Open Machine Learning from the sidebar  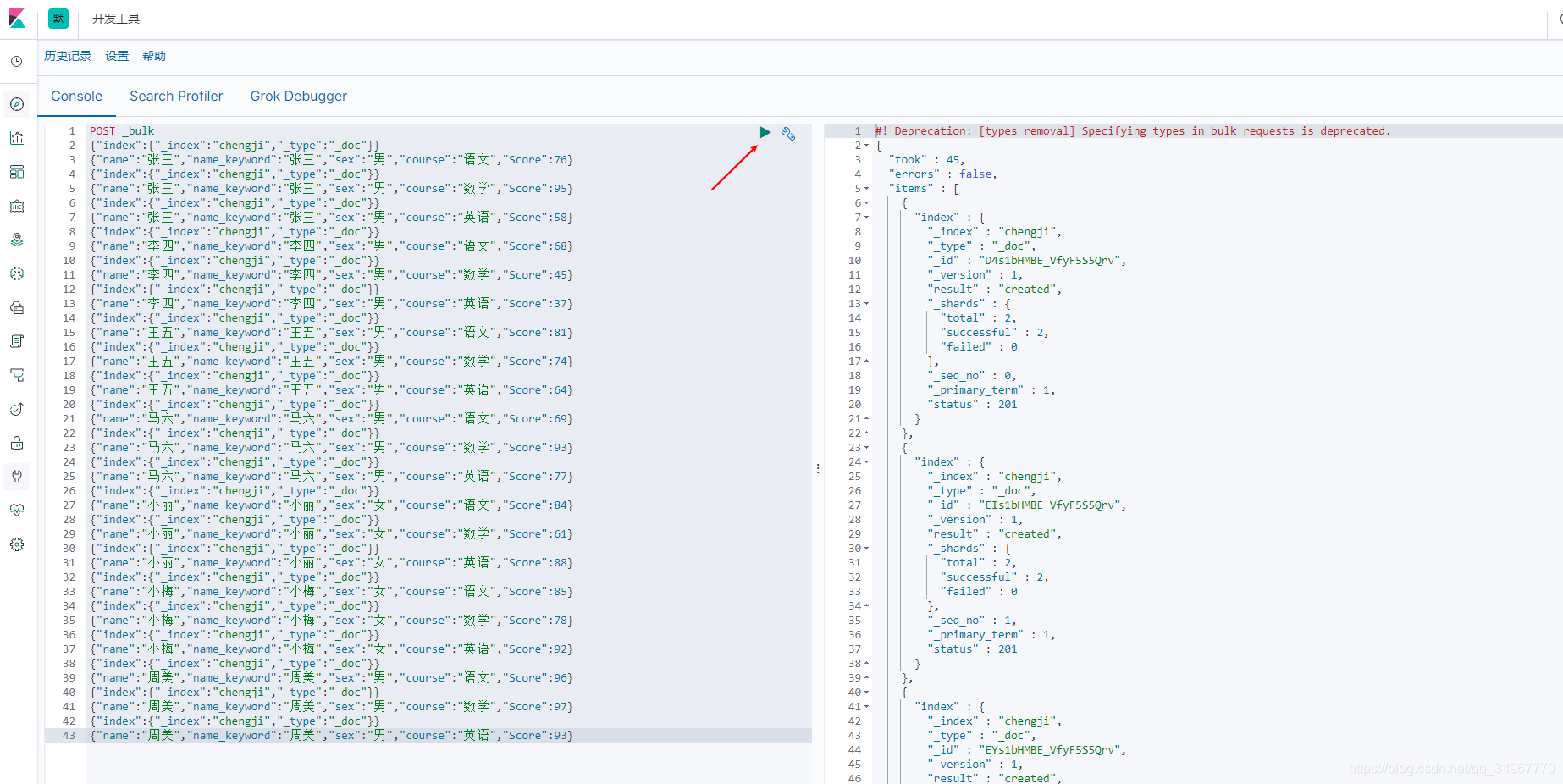click(x=17, y=273)
